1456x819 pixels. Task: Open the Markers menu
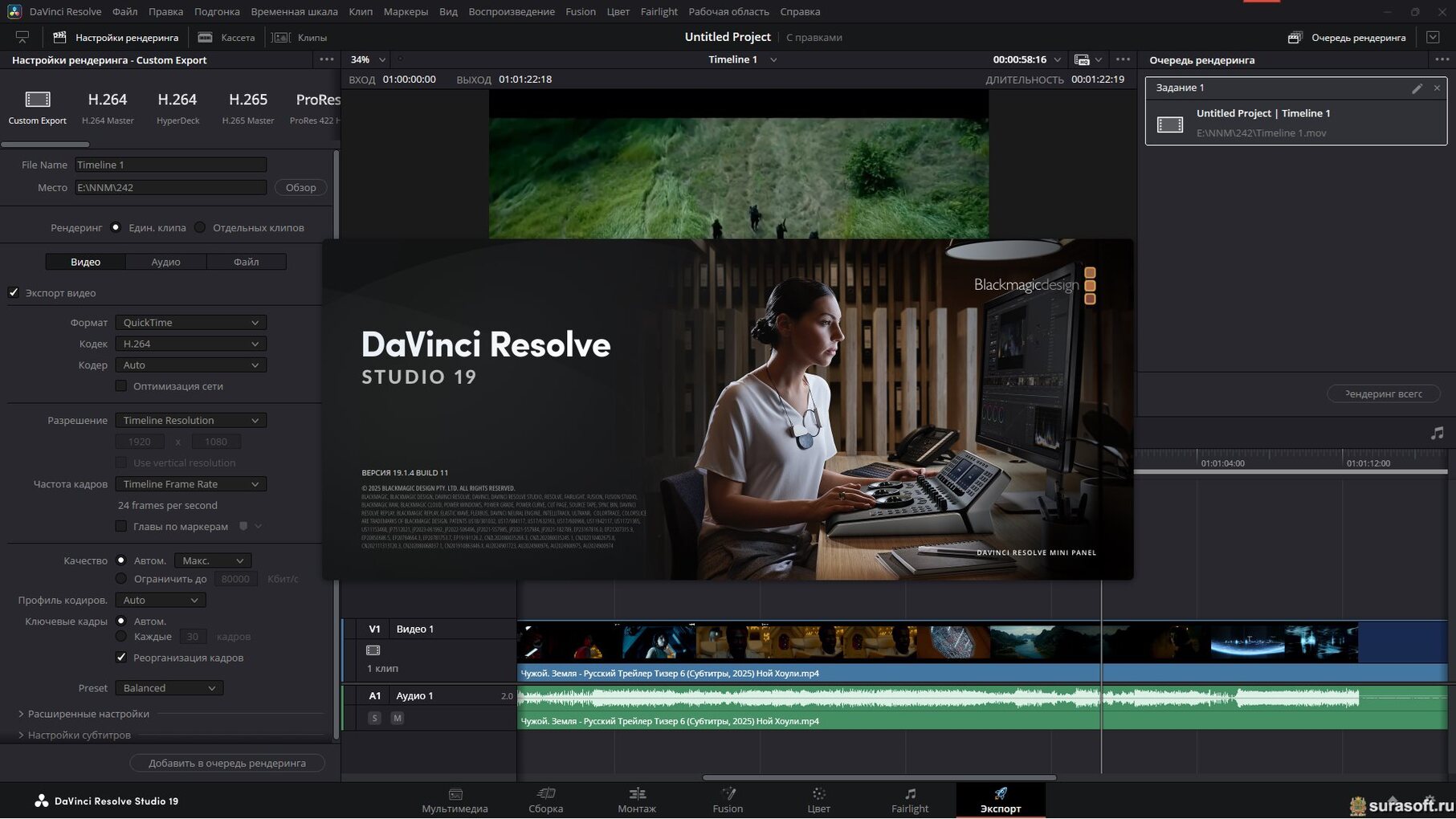[x=406, y=11]
